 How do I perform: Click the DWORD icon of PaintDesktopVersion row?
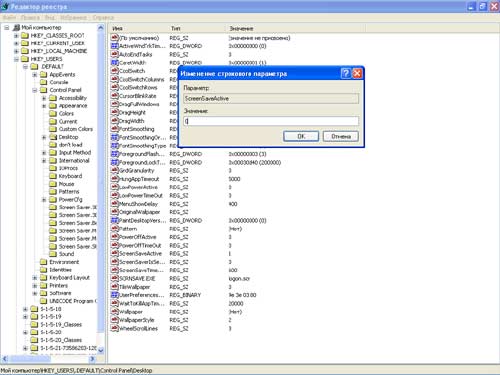coord(115,220)
